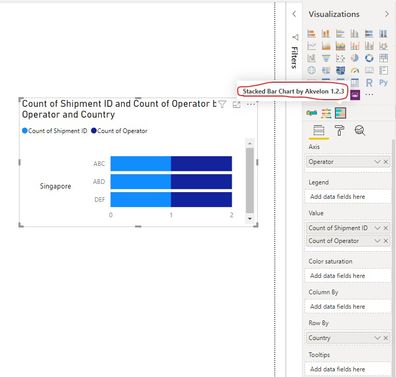
Task: Click the Legend data fields well
Action: click(x=348, y=197)
